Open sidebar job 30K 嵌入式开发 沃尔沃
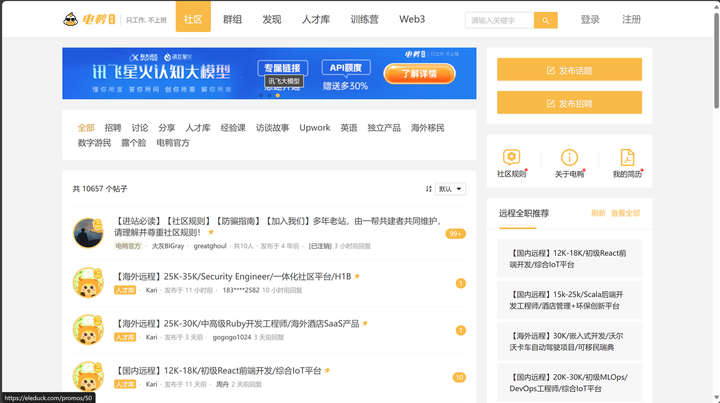Screen dimensions: 720x403 569,341
